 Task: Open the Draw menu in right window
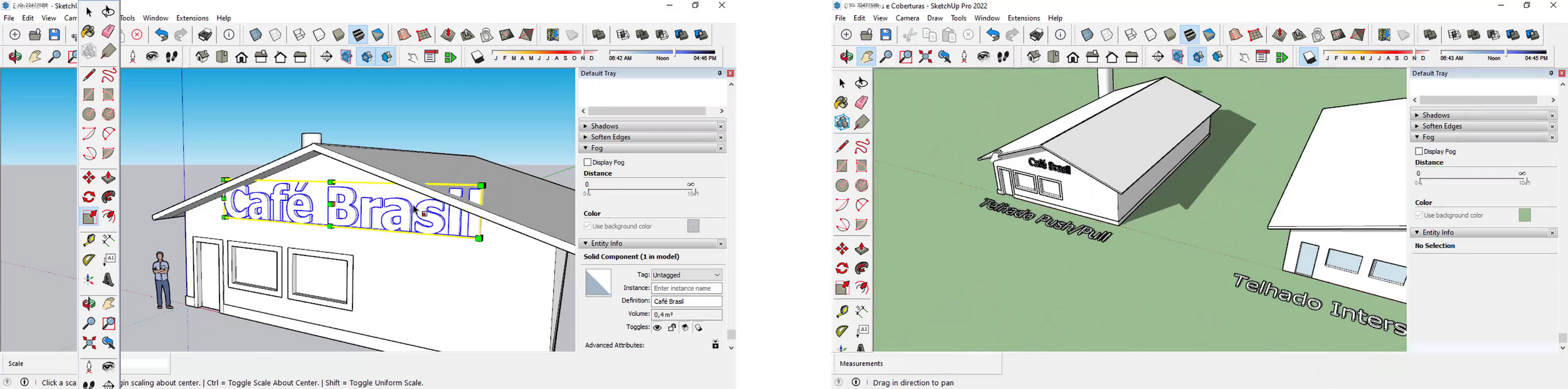pyautogui.click(x=935, y=18)
